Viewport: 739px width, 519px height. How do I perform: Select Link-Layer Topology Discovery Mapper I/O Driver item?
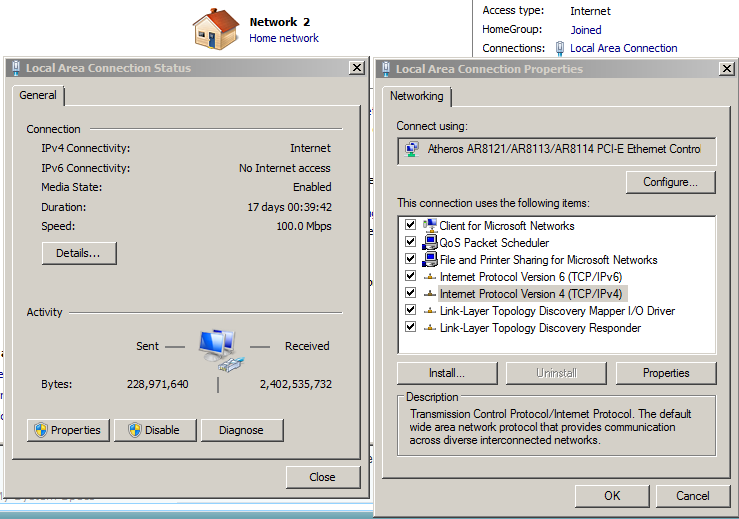point(557,311)
